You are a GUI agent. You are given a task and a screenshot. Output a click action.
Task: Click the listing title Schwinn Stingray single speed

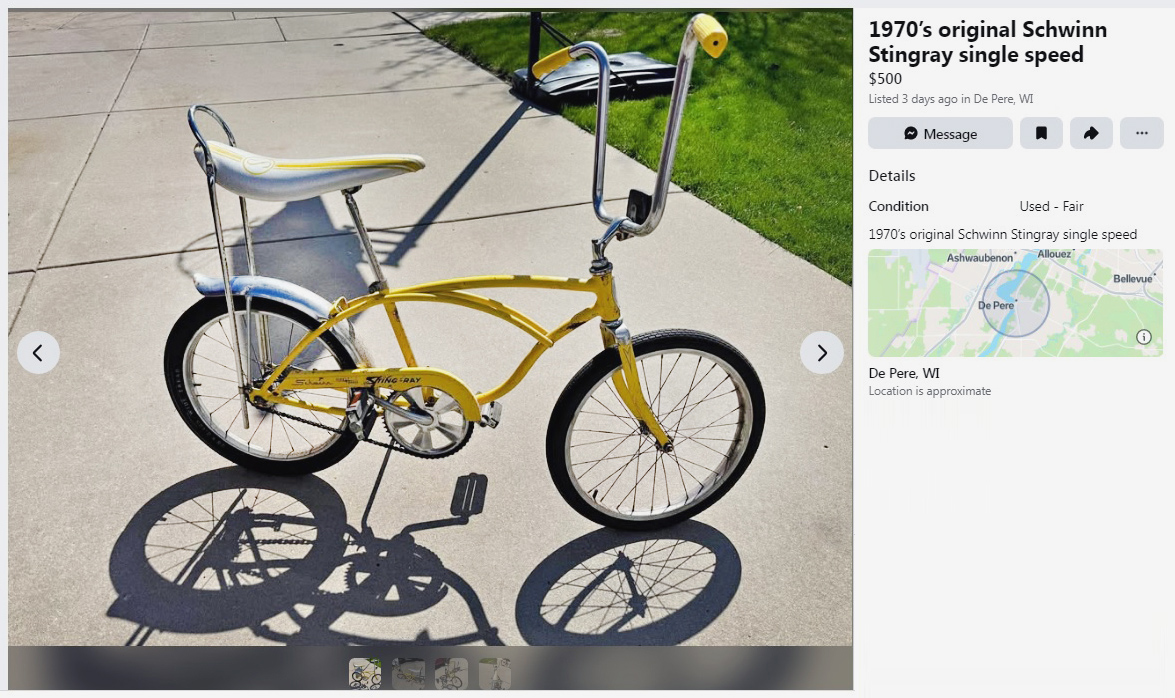pyautogui.click(x=987, y=42)
